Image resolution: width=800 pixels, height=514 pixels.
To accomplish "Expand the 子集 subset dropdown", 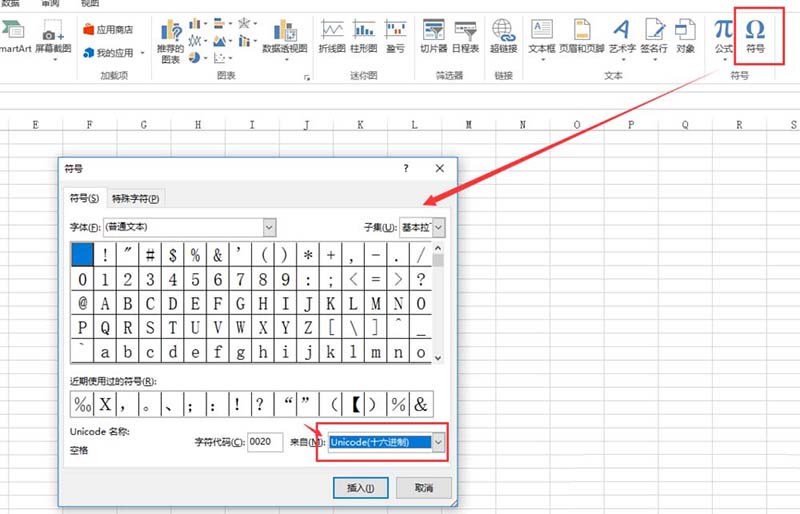I will point(439,227).
